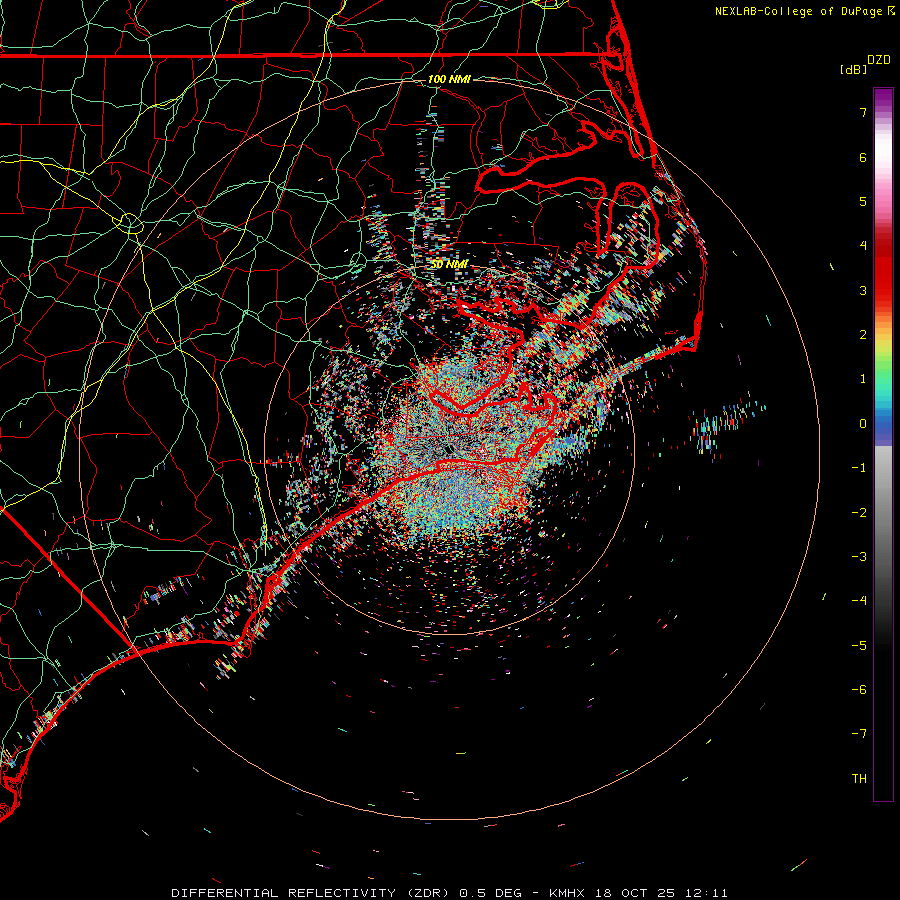Click the -6 value on the color scale

point(859,690)
